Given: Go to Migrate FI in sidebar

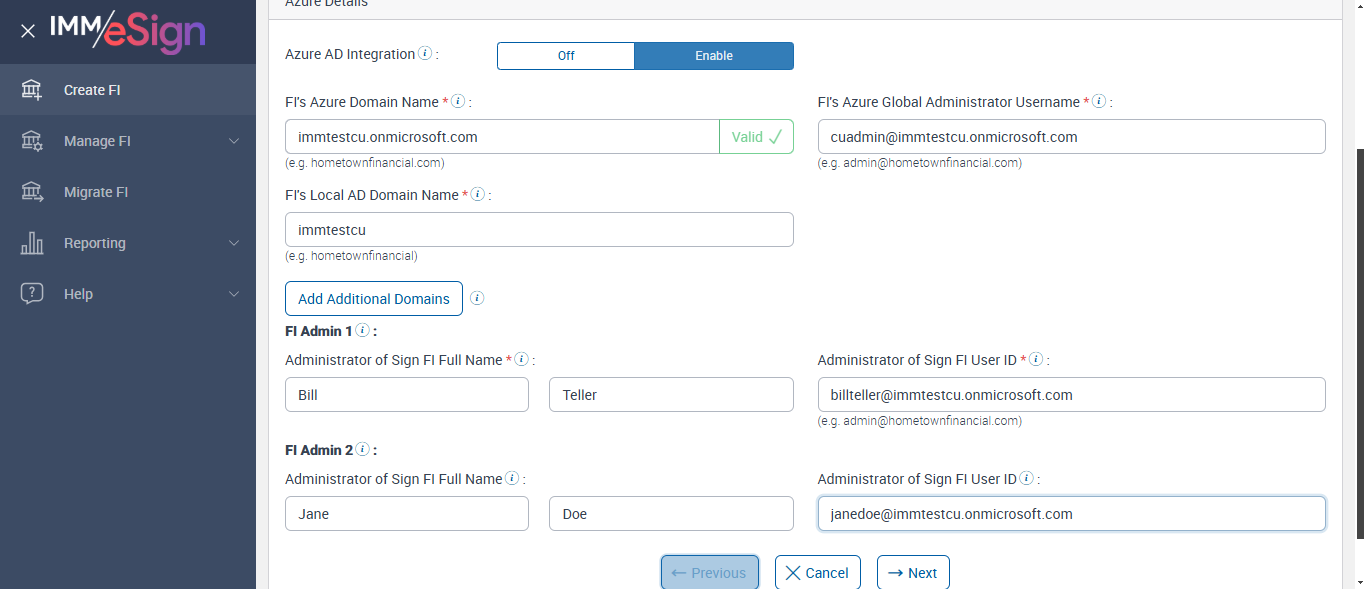Looking at the screenshot, I should (96, 192).
